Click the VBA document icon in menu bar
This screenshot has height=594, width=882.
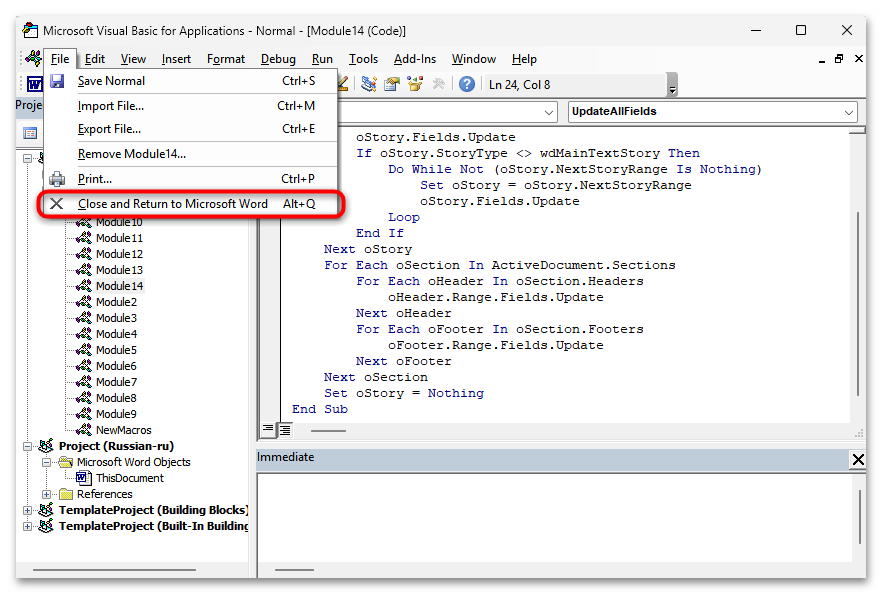coord(33,58)
